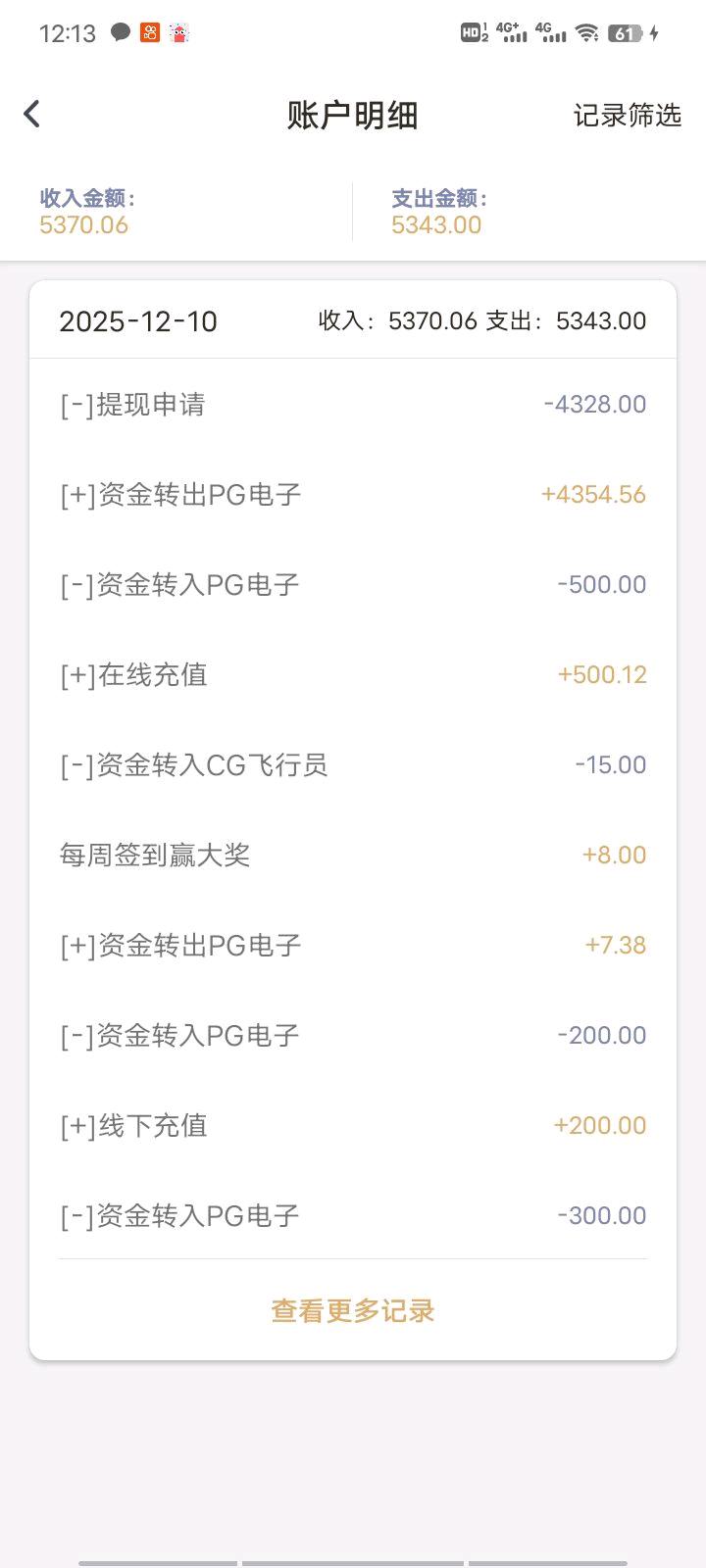Image resolution: width=706 pixels, height=1568 pixels.
Task: Tap the Wi-Fi status icon
Action: pyautogui.click(x=586, y=33)
